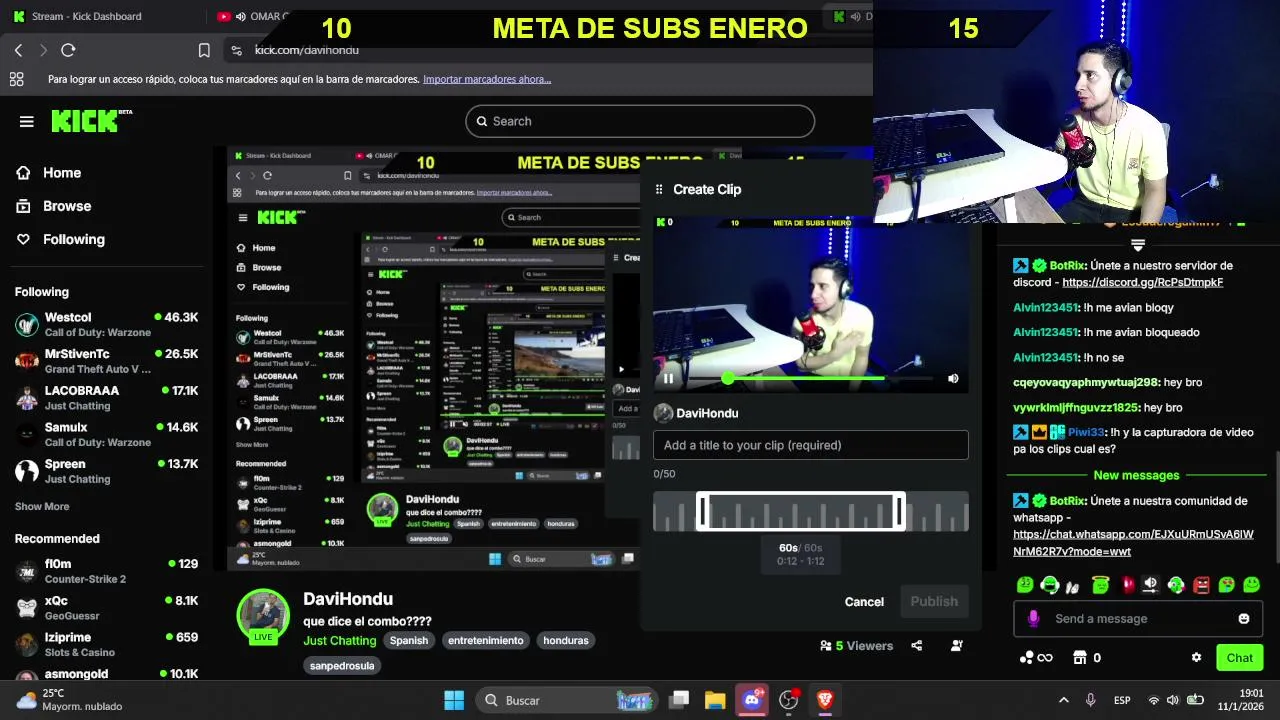The image size is (1280, 720).
Task: Open the Discord invite link in chat
Action: coord(1143,282)
